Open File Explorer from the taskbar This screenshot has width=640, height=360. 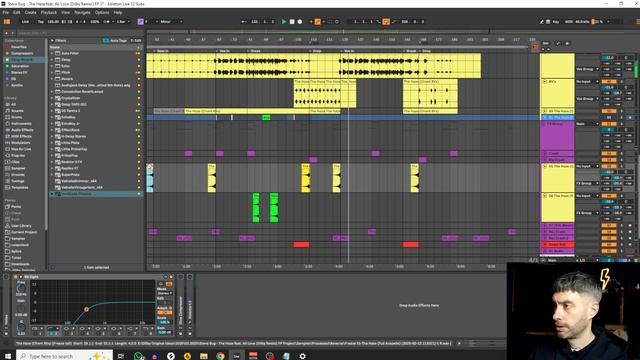204,356
